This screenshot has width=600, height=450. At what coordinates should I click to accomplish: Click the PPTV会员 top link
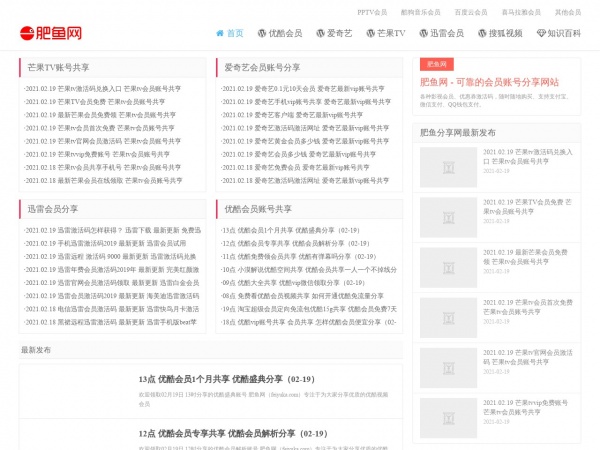(x=372, y=12)
